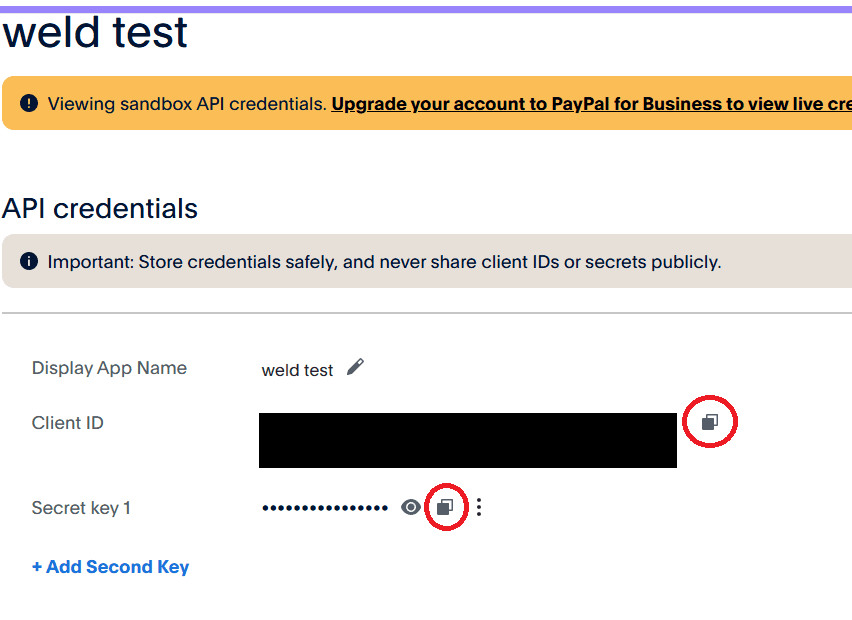Edit the Display App Name with pencil icon
The width and height of the screenshot is (852, 620).
(355, 367)
